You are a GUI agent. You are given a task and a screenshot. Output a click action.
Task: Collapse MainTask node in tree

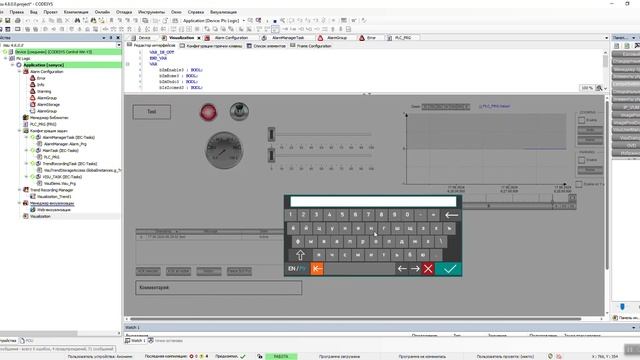26,151
